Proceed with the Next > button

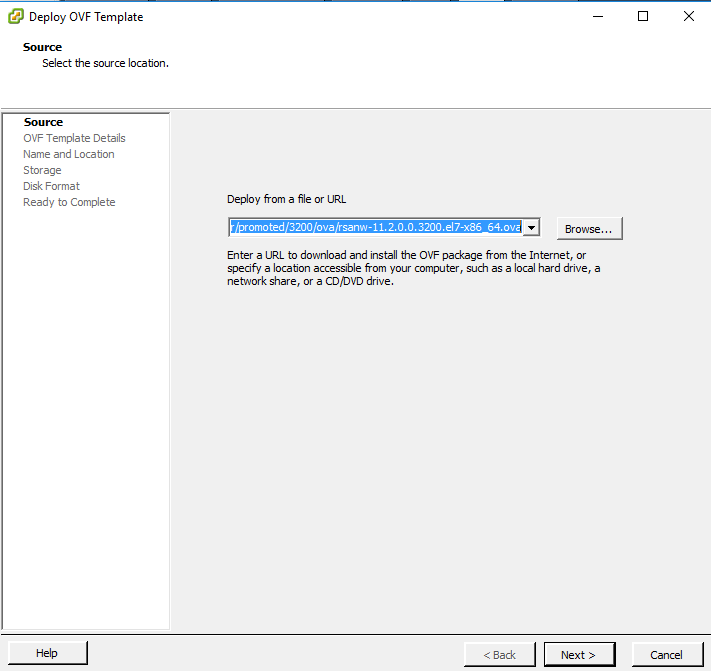click(579, 654)
